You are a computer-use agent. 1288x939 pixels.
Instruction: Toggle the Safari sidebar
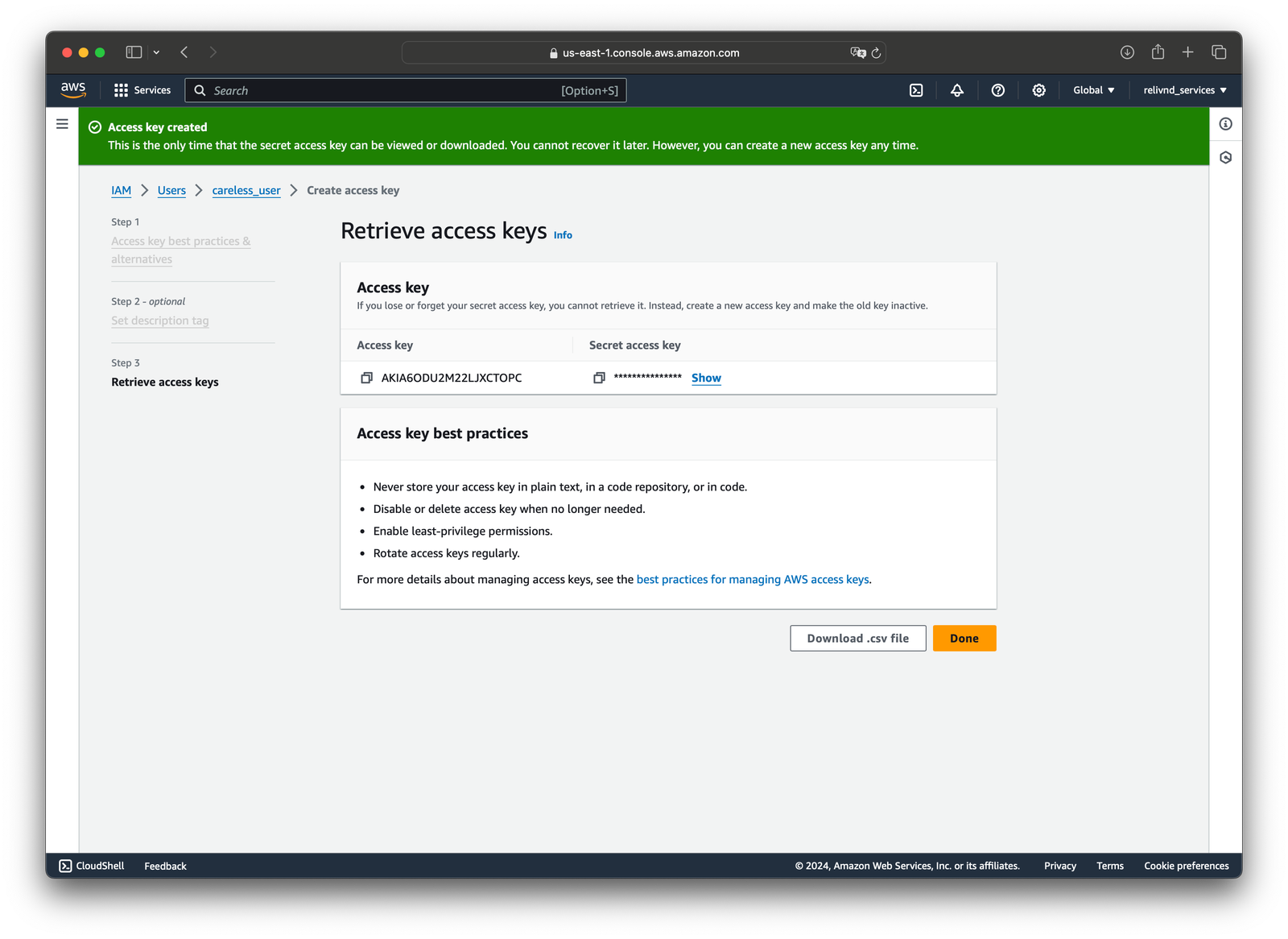click(x=134, y=52)
